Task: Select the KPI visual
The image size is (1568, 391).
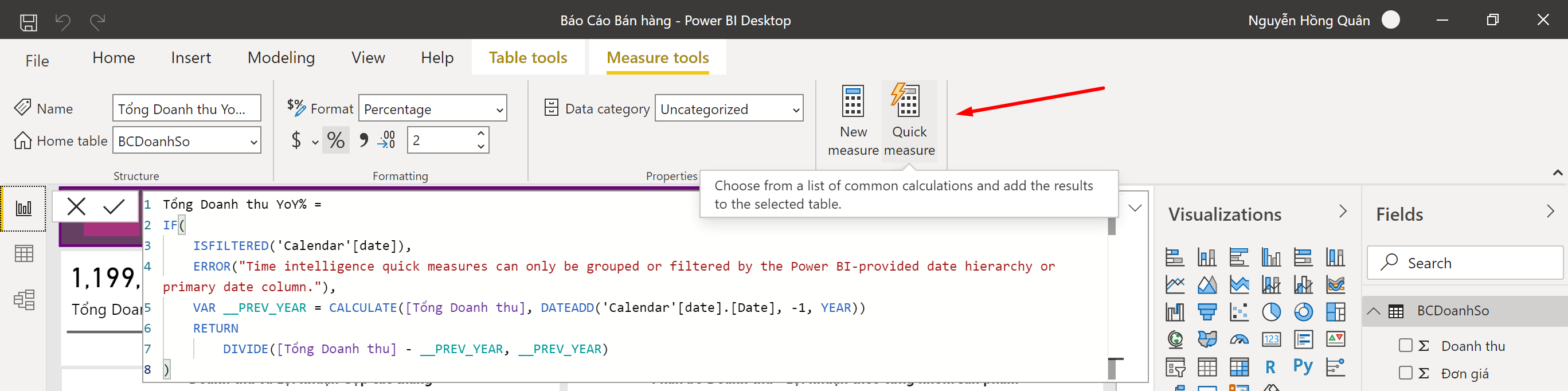Action: [1335, 339]
